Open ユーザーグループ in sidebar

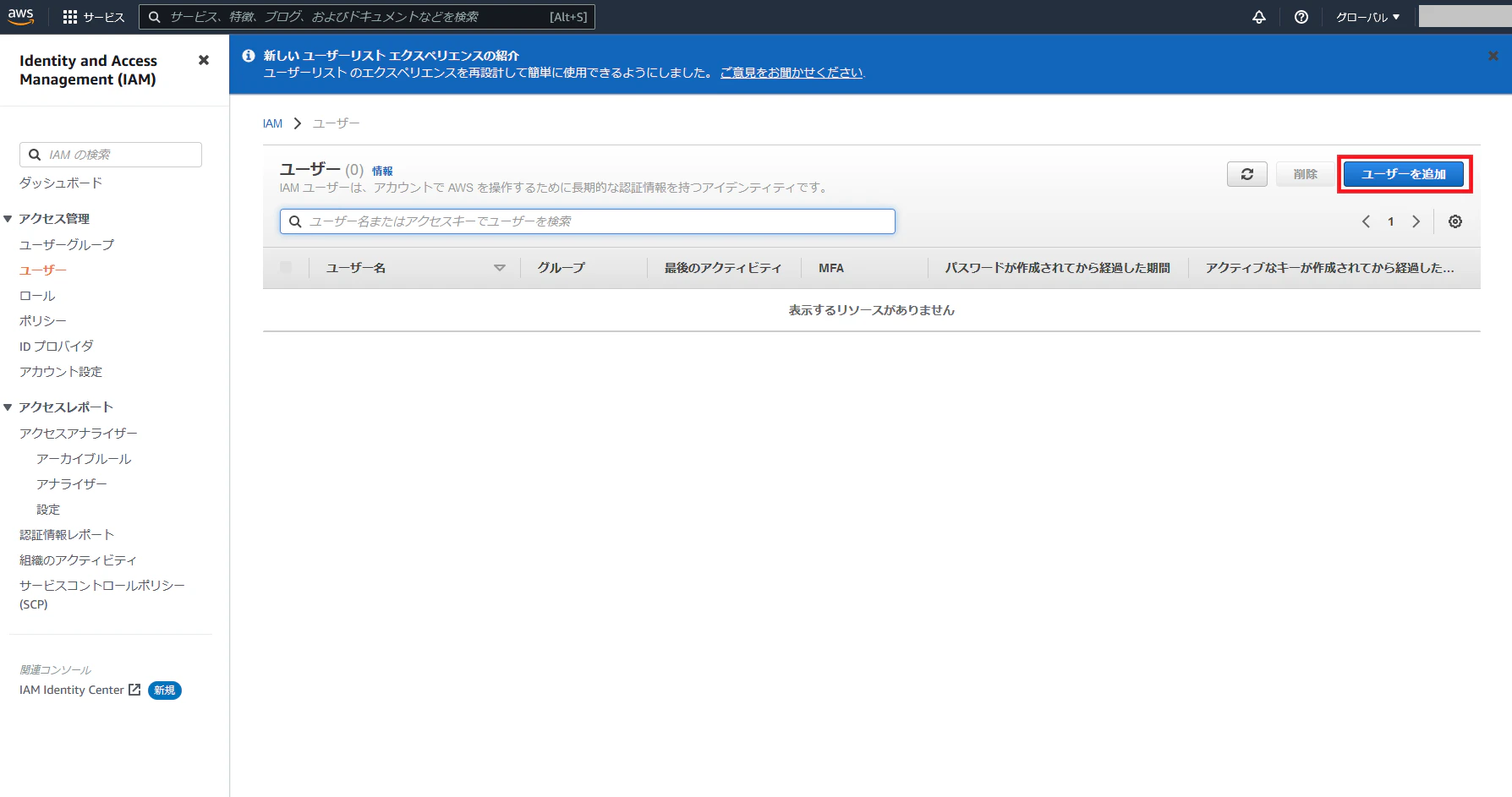click(67, 244)
